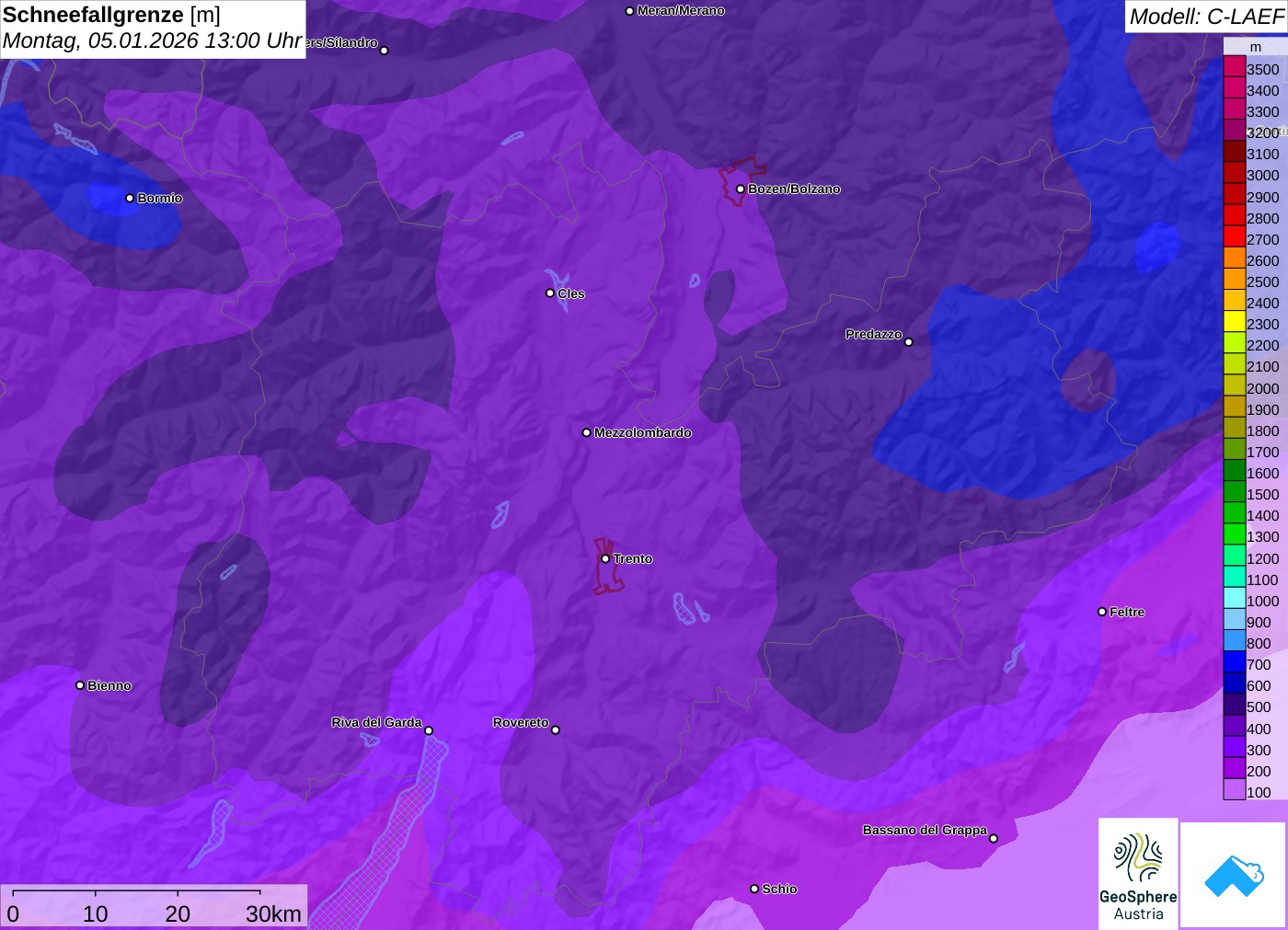
Task: Click the Predazzo location marker dot
Action: pyautogui.click(x=909, y=342)
